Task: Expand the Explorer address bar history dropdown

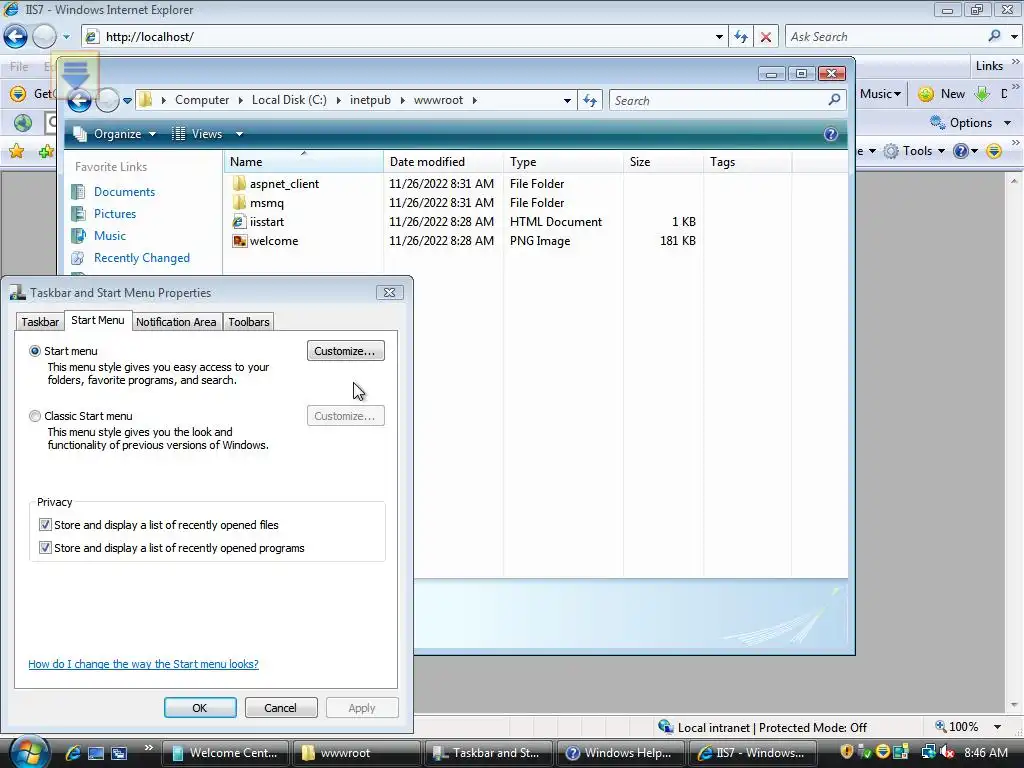Action: 567,101
